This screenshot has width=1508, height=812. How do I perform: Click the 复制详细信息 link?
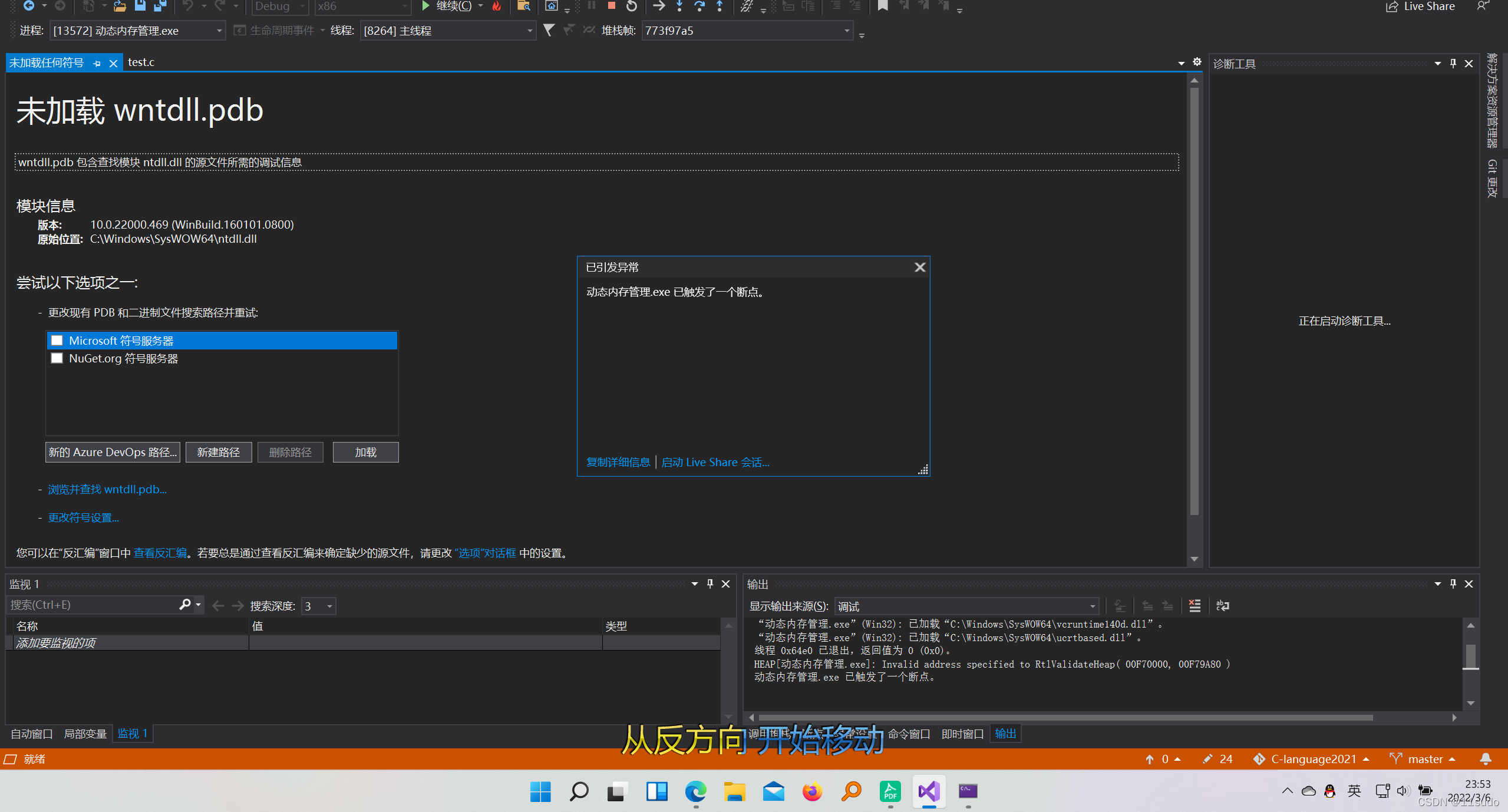click(618, 462)
